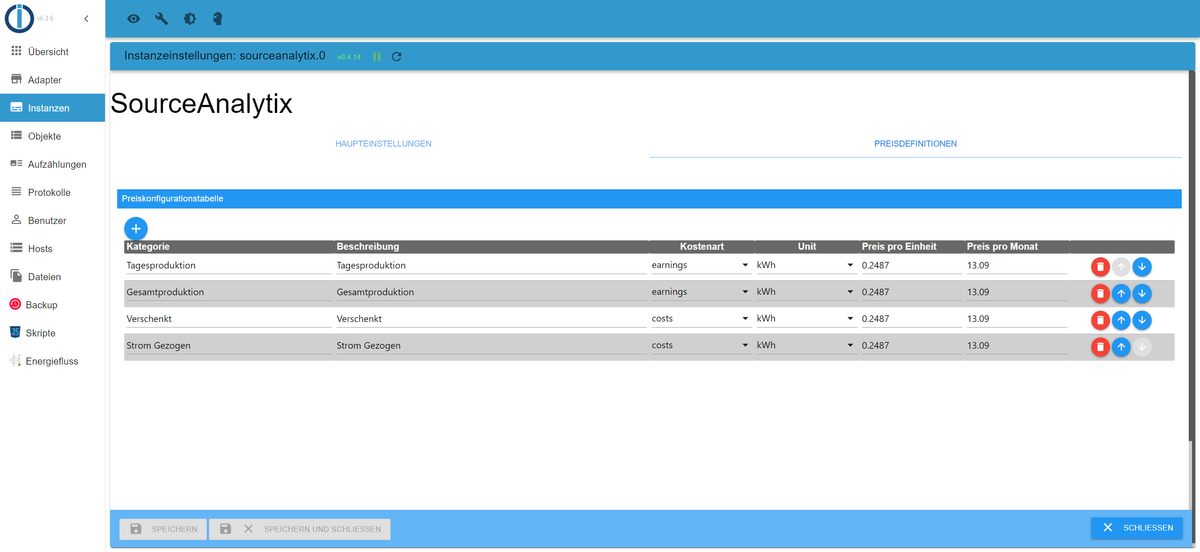
Task: Edit the Verschenkt Beschreibung field
Action: (x=491, y=318)
